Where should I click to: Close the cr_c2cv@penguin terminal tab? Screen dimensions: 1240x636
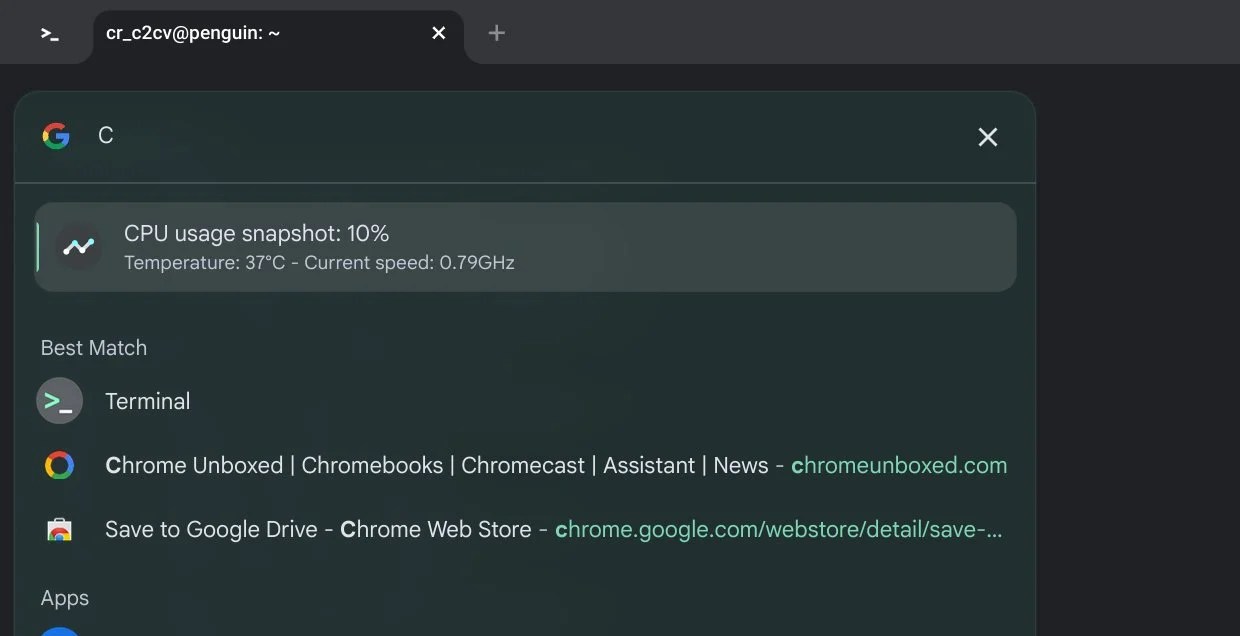tap(438, 32)
